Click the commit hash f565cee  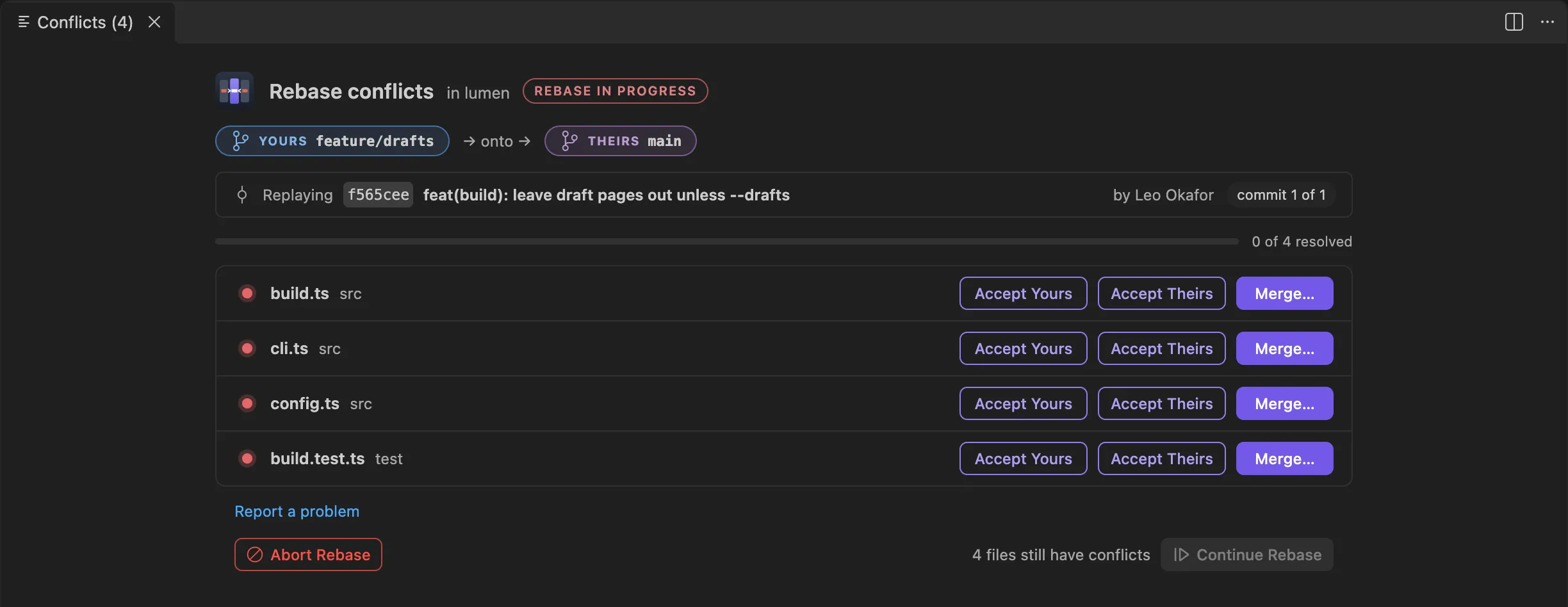coord(378,195)
